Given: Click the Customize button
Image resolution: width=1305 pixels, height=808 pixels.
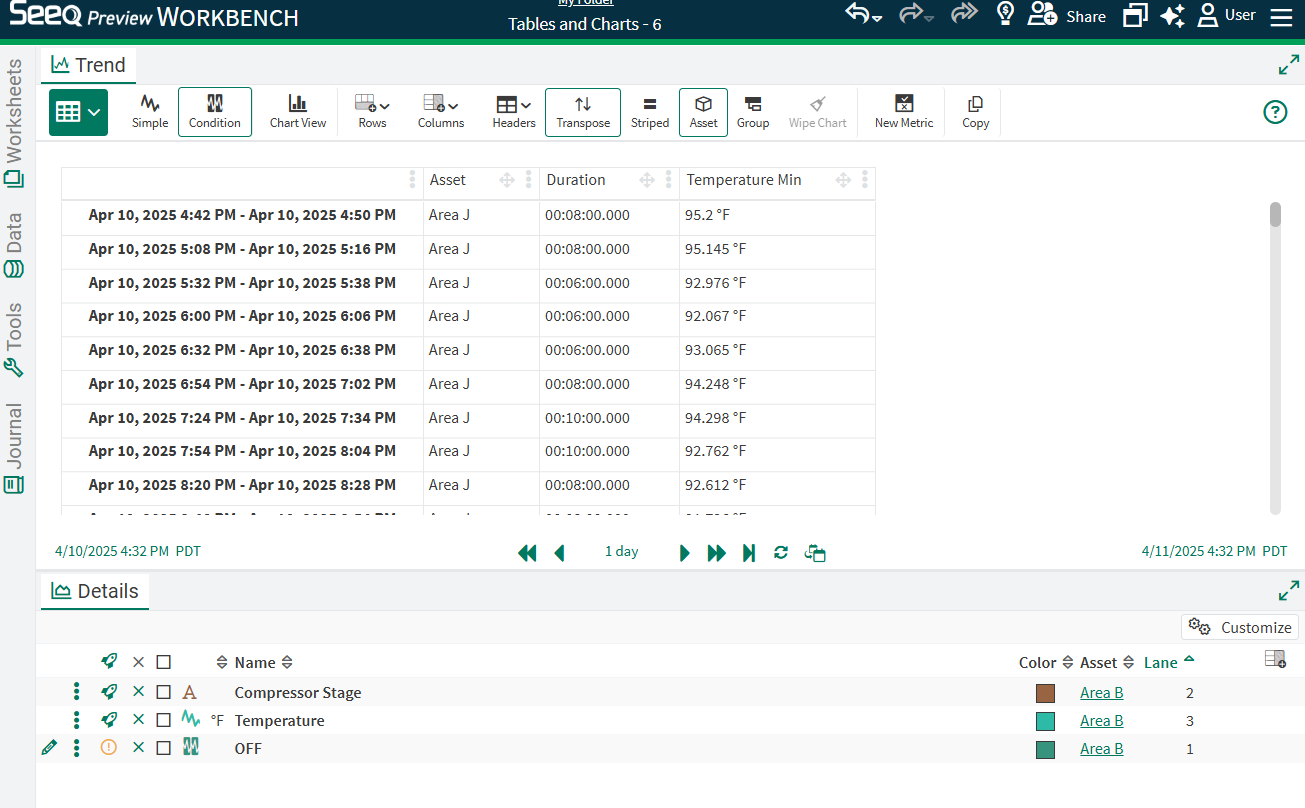Looking at the screenshot, I should pyautogui.click(x=1240, y=627).
